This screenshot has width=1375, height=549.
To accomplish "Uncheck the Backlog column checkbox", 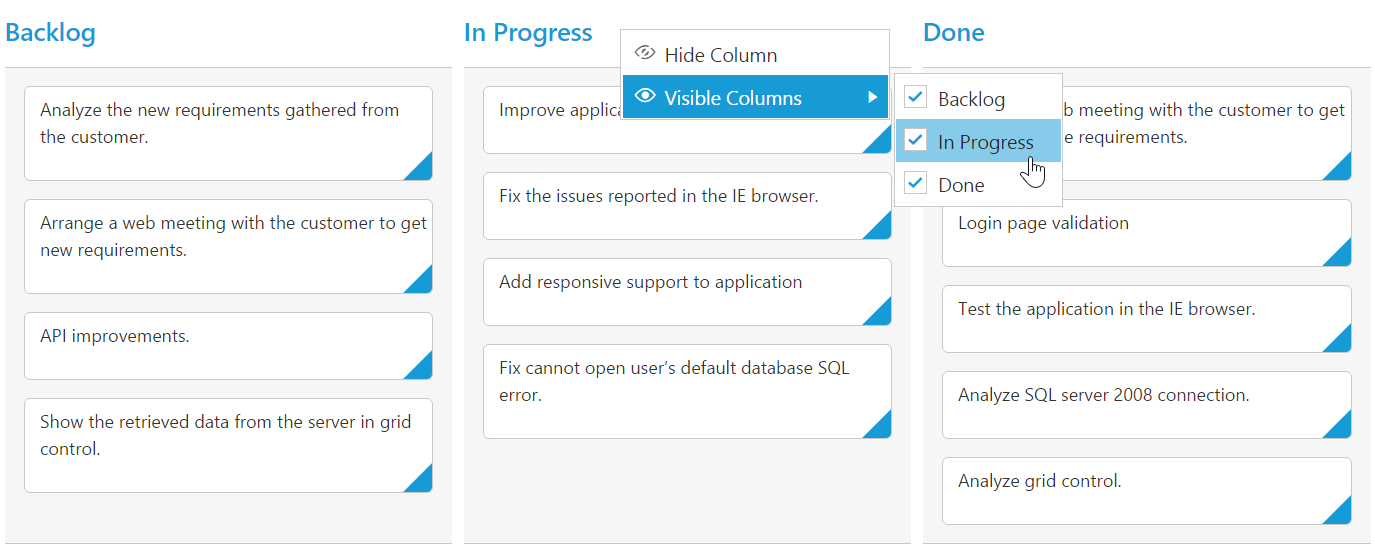I will point(915,97).
